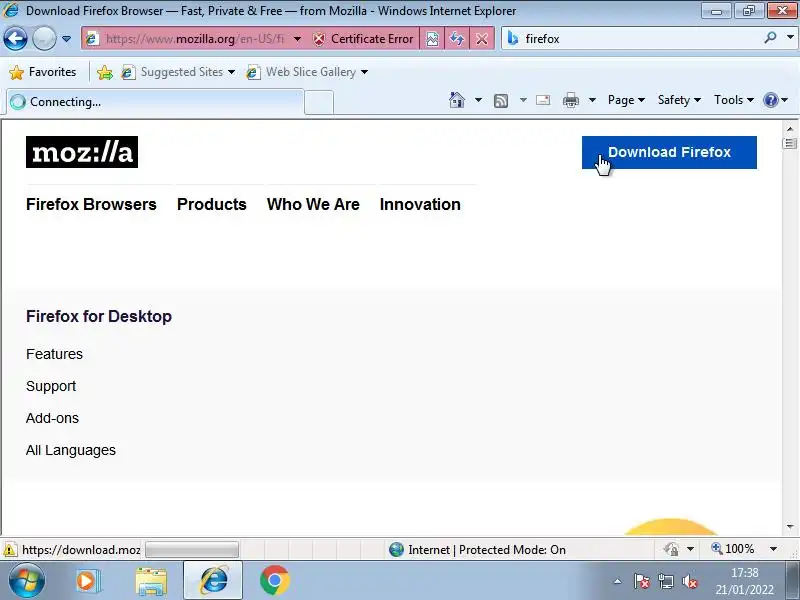800x600 pixels.
Task: Print the page with the printer icon
Action: coord(570,100)
